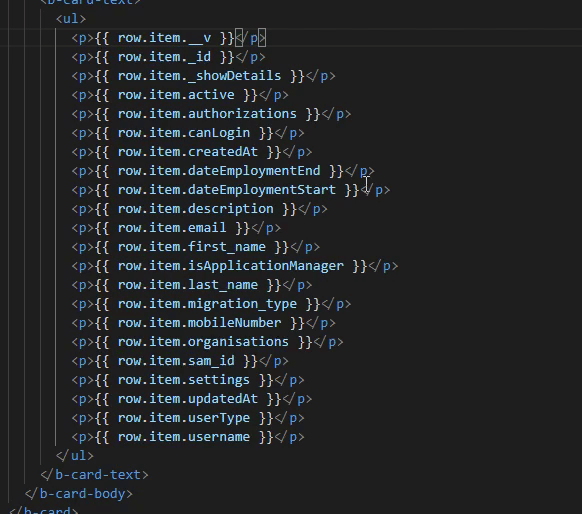582x514 pixels.
Task: Select the authorizations property line
Action: coord(211,114)
